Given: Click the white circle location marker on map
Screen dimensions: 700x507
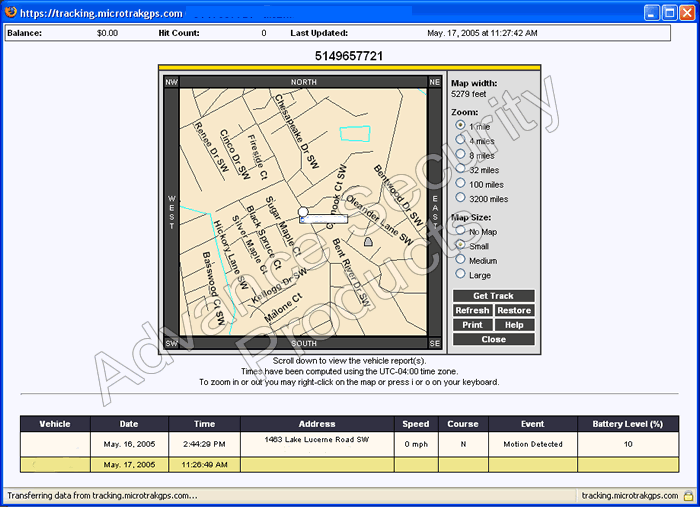Looking at the screenshot, I should pyautogui.click(x=303, y=212).
